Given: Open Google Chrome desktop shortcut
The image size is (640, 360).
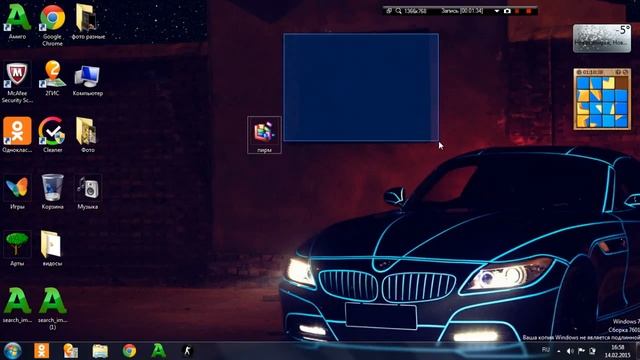Looking at the screenshot, I should pos(52,24).
